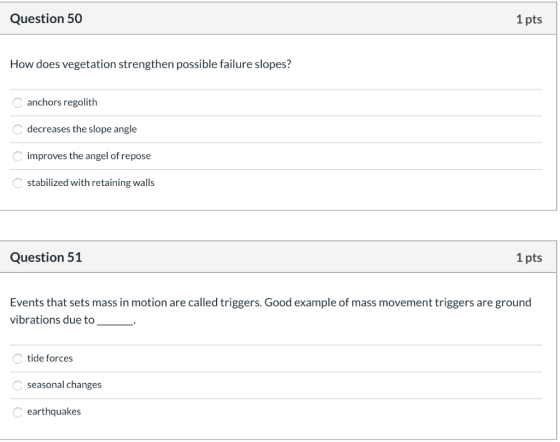Click the "anchors regolith" answer text
Viewport: 560px width, 442px height.
62,102
